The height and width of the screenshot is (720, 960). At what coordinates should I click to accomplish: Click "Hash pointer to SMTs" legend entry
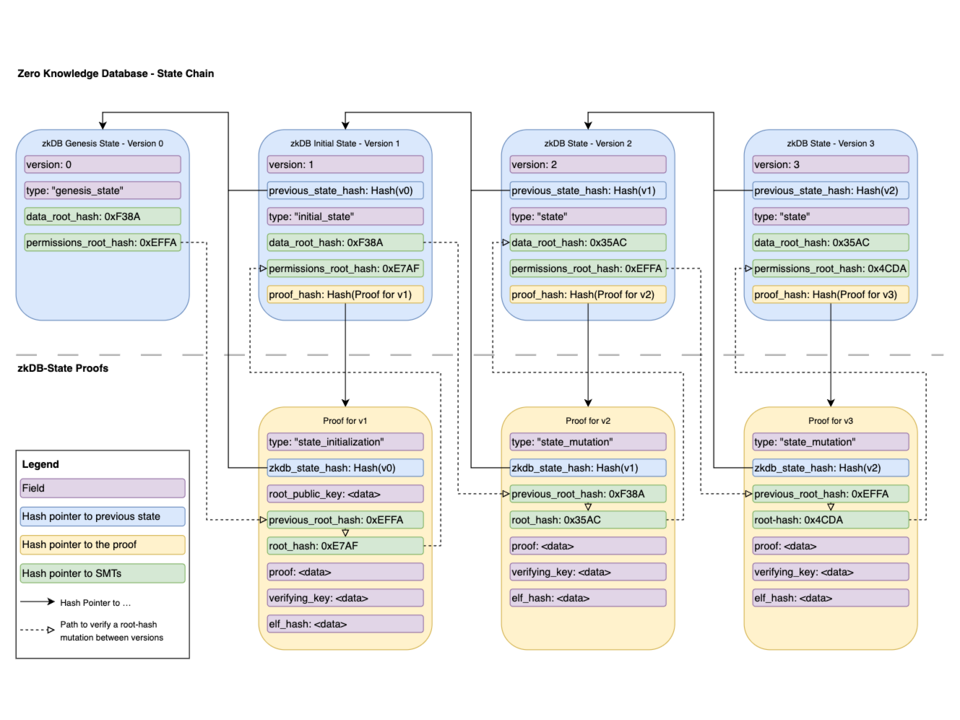tap(102, 574)
